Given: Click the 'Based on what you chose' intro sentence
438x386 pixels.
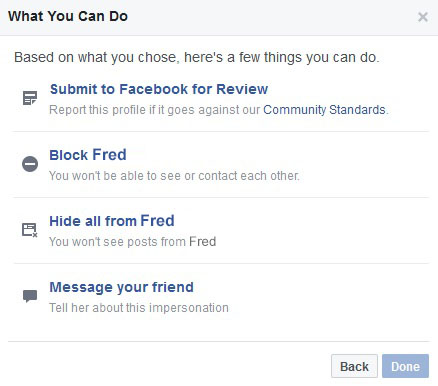Looking at the screenshot, I should [x=197, y=57].
